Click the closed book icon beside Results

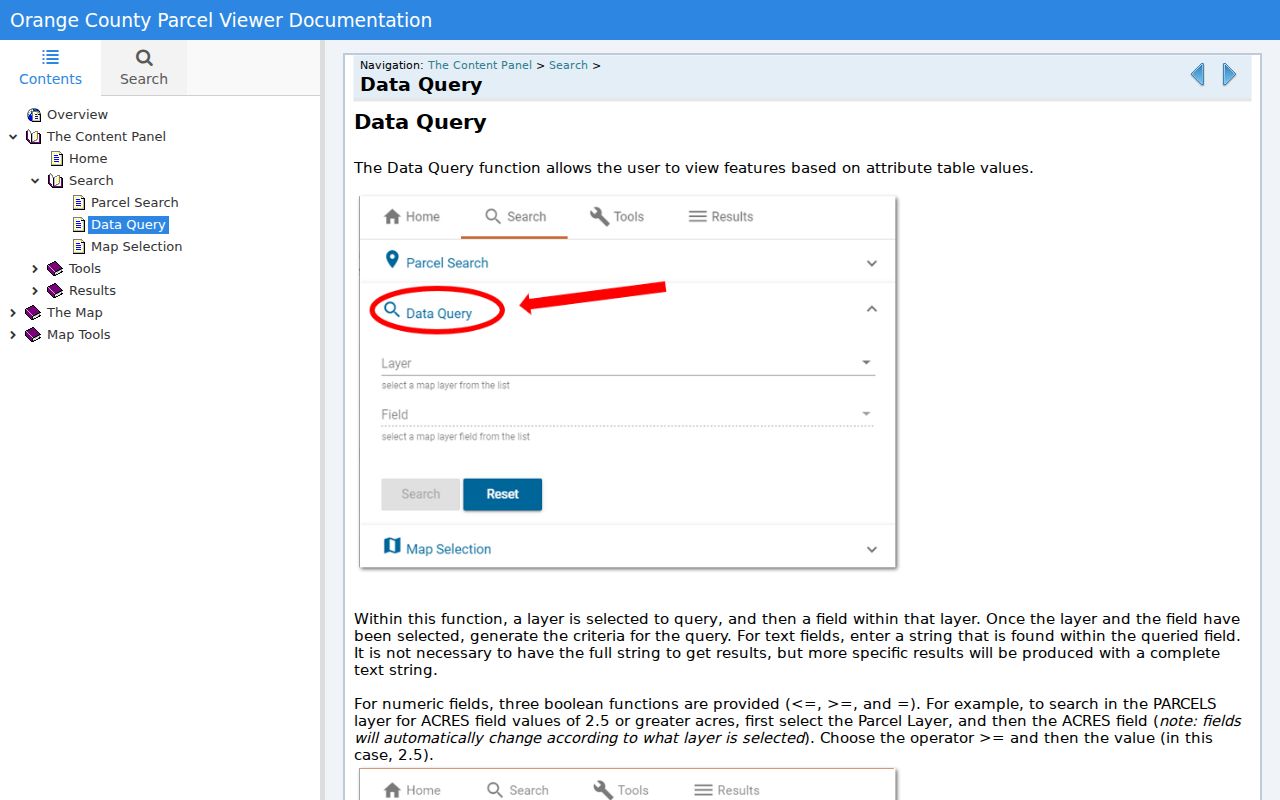pyautogui.click(x=56, y=291)
